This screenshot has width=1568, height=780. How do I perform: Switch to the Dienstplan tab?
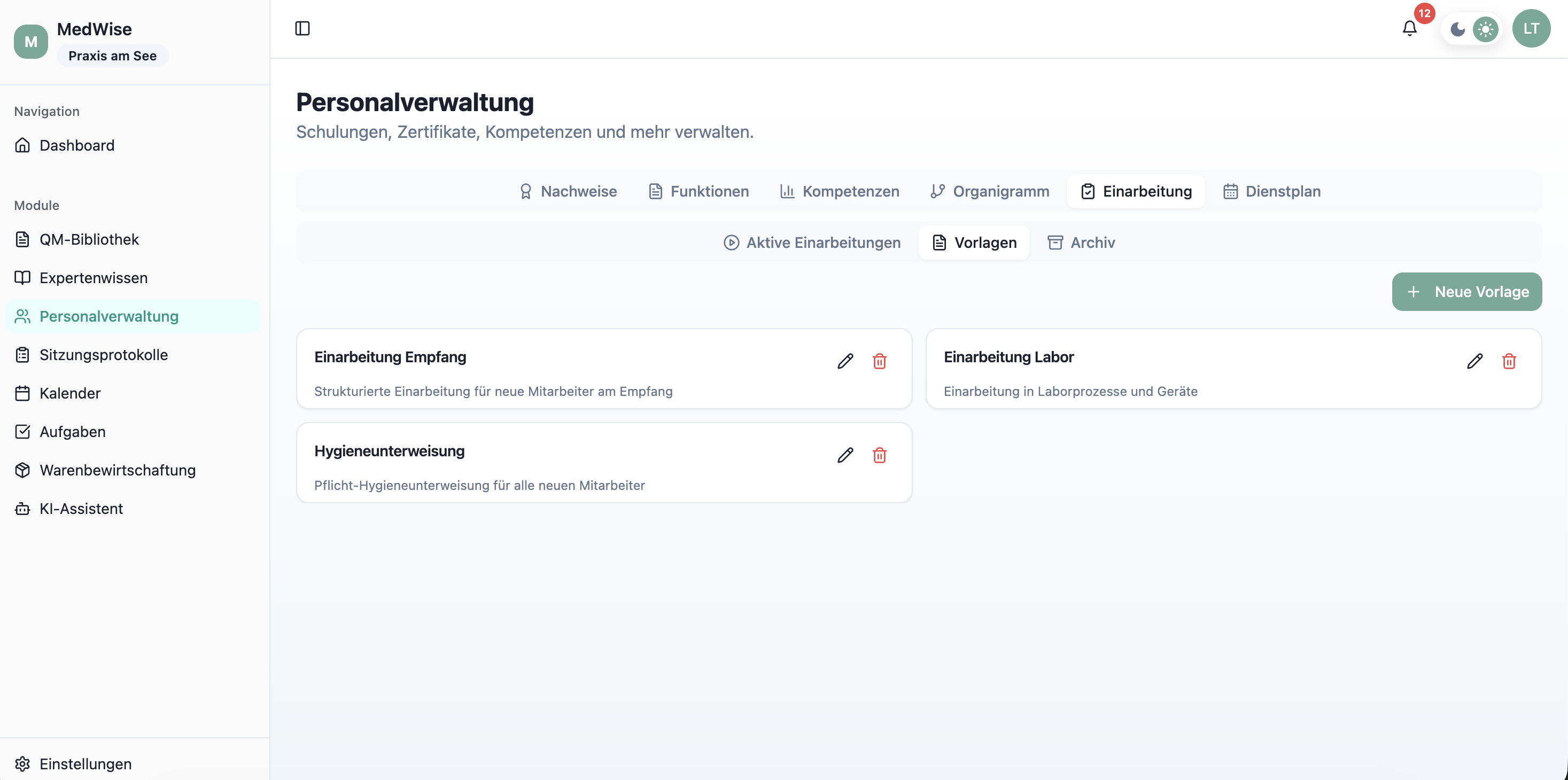point(1271,191)
